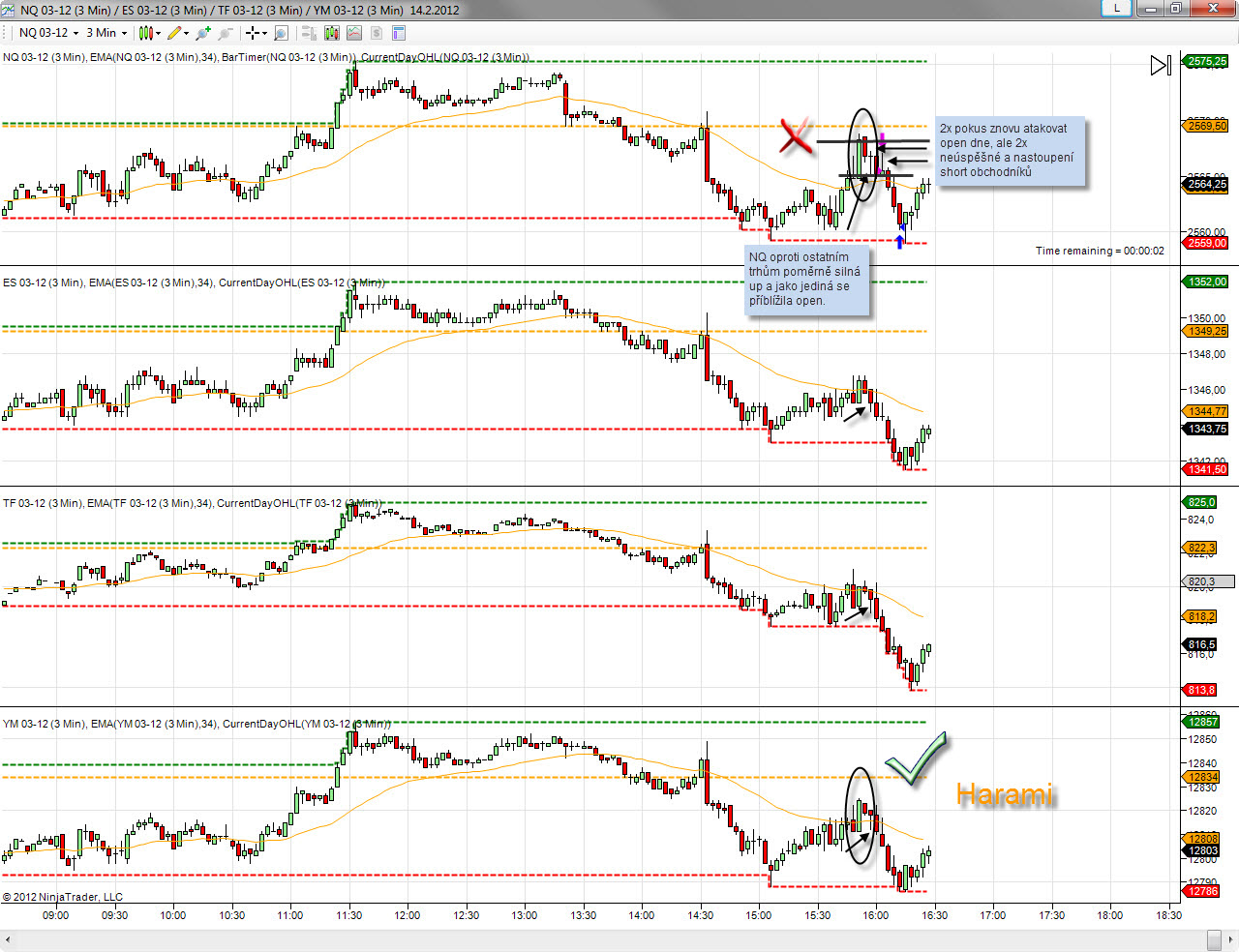Click the 14:30 time axis label
This screenshot has width=1239, height=952.
701,915
